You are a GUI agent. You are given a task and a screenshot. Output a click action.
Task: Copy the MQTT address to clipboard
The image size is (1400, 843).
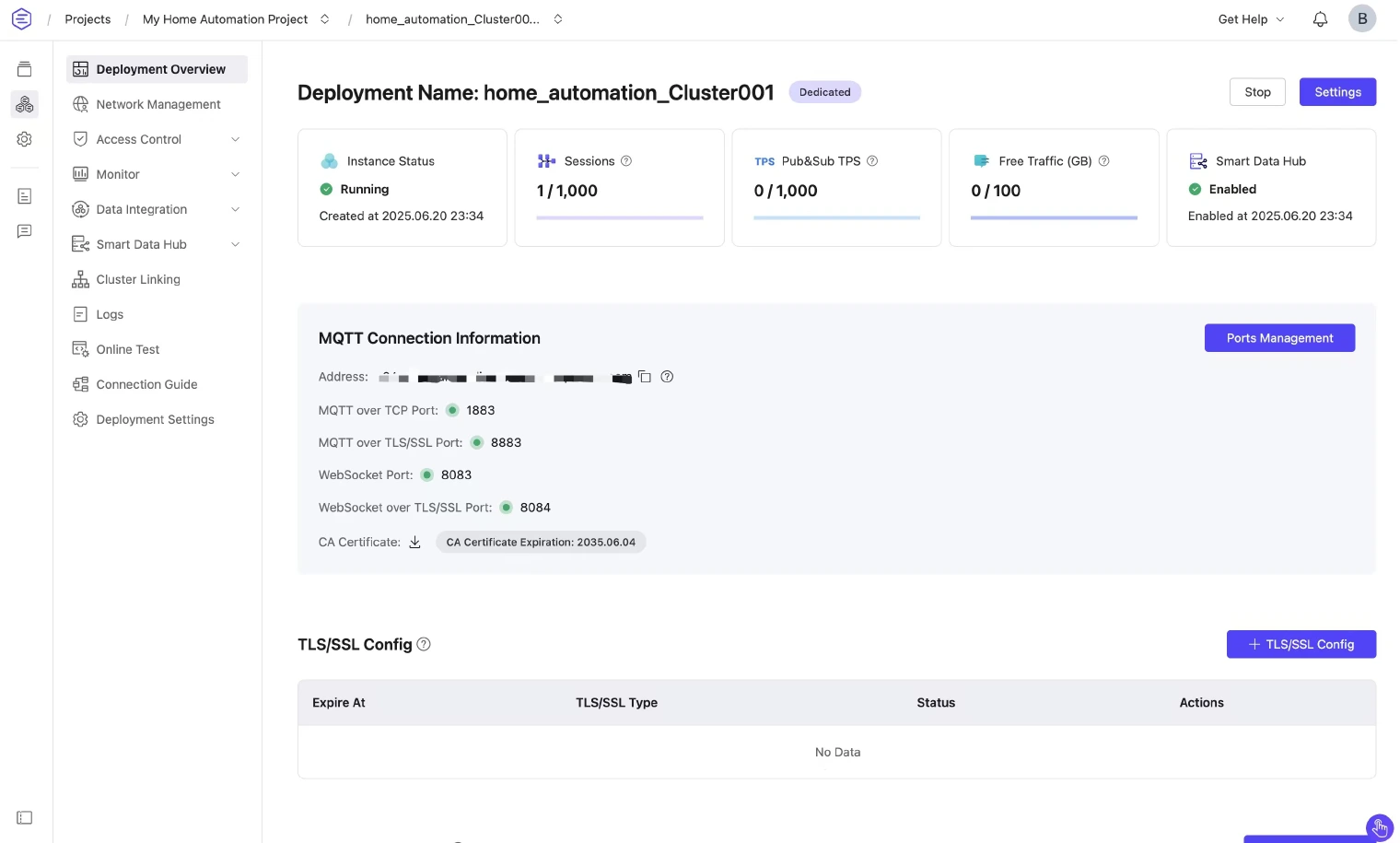[645, 377]
